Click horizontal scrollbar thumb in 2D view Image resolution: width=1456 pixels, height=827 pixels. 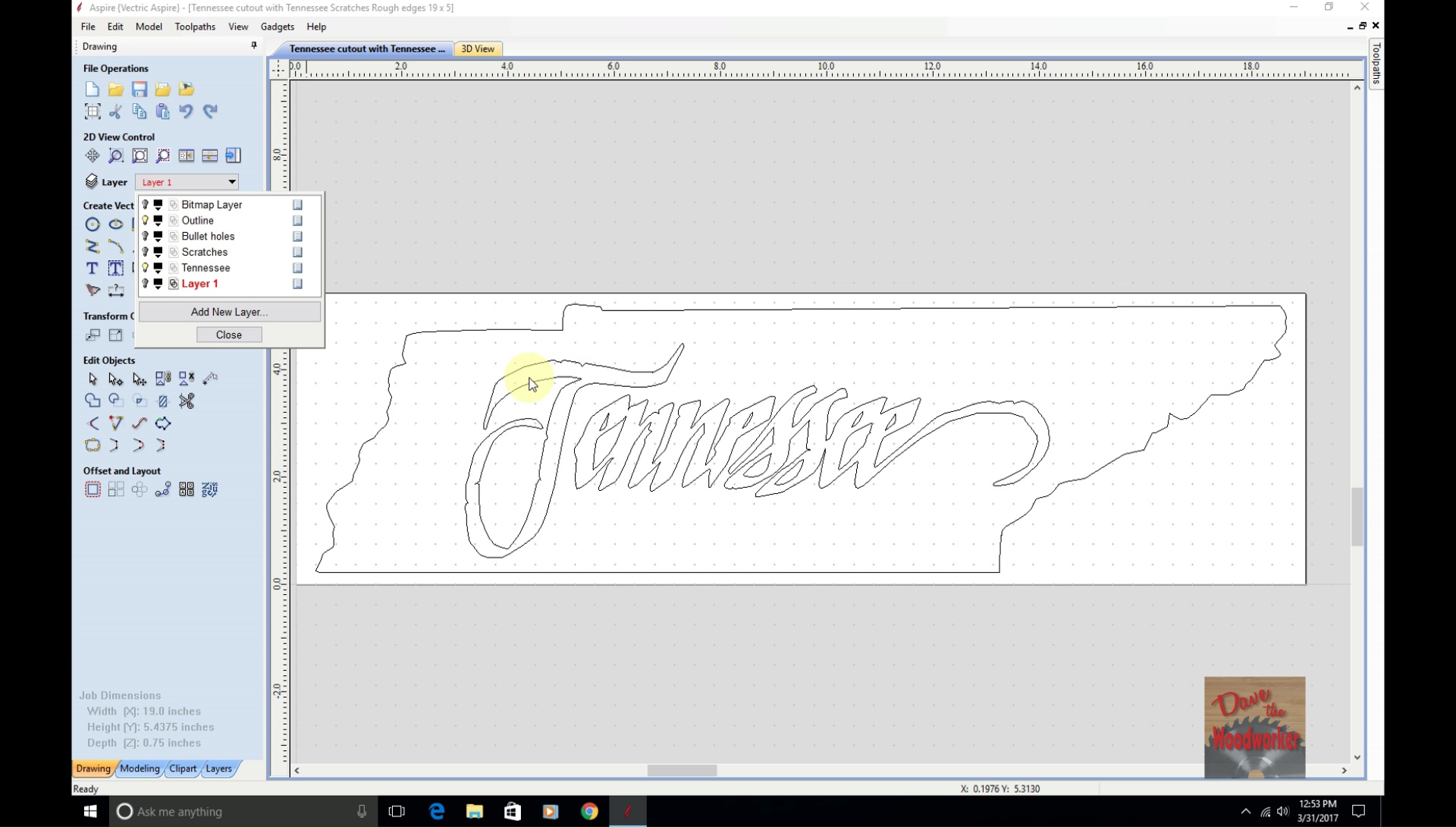point(682,770)
